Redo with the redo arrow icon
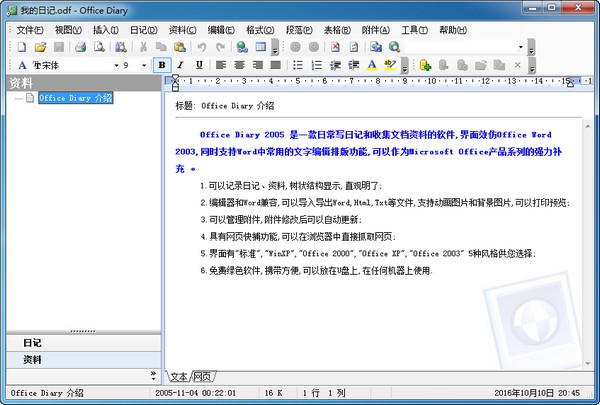Screen dimensions: 600x405 click(220, 47)
